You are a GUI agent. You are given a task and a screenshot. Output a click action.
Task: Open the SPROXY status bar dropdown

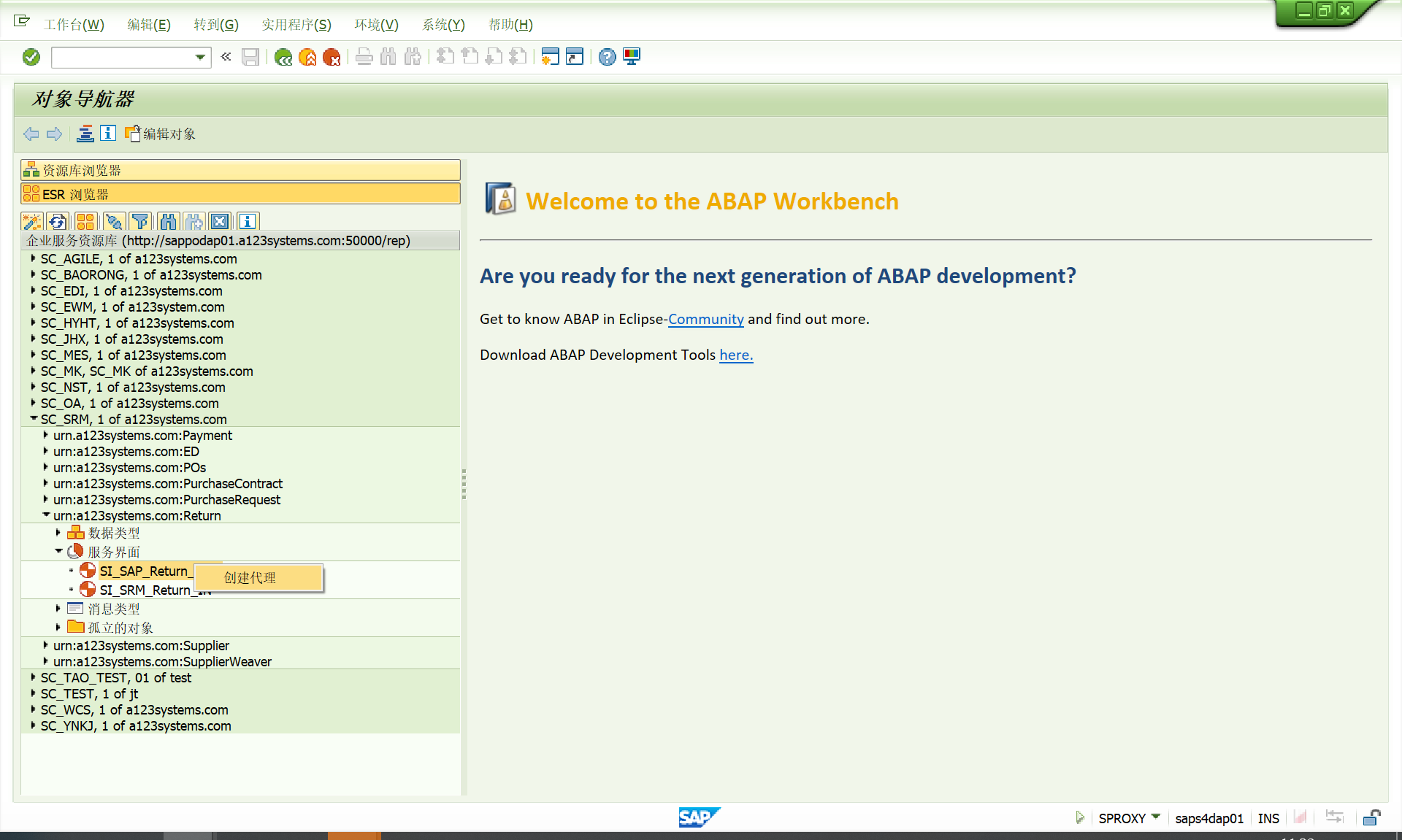coord(1156,817)
